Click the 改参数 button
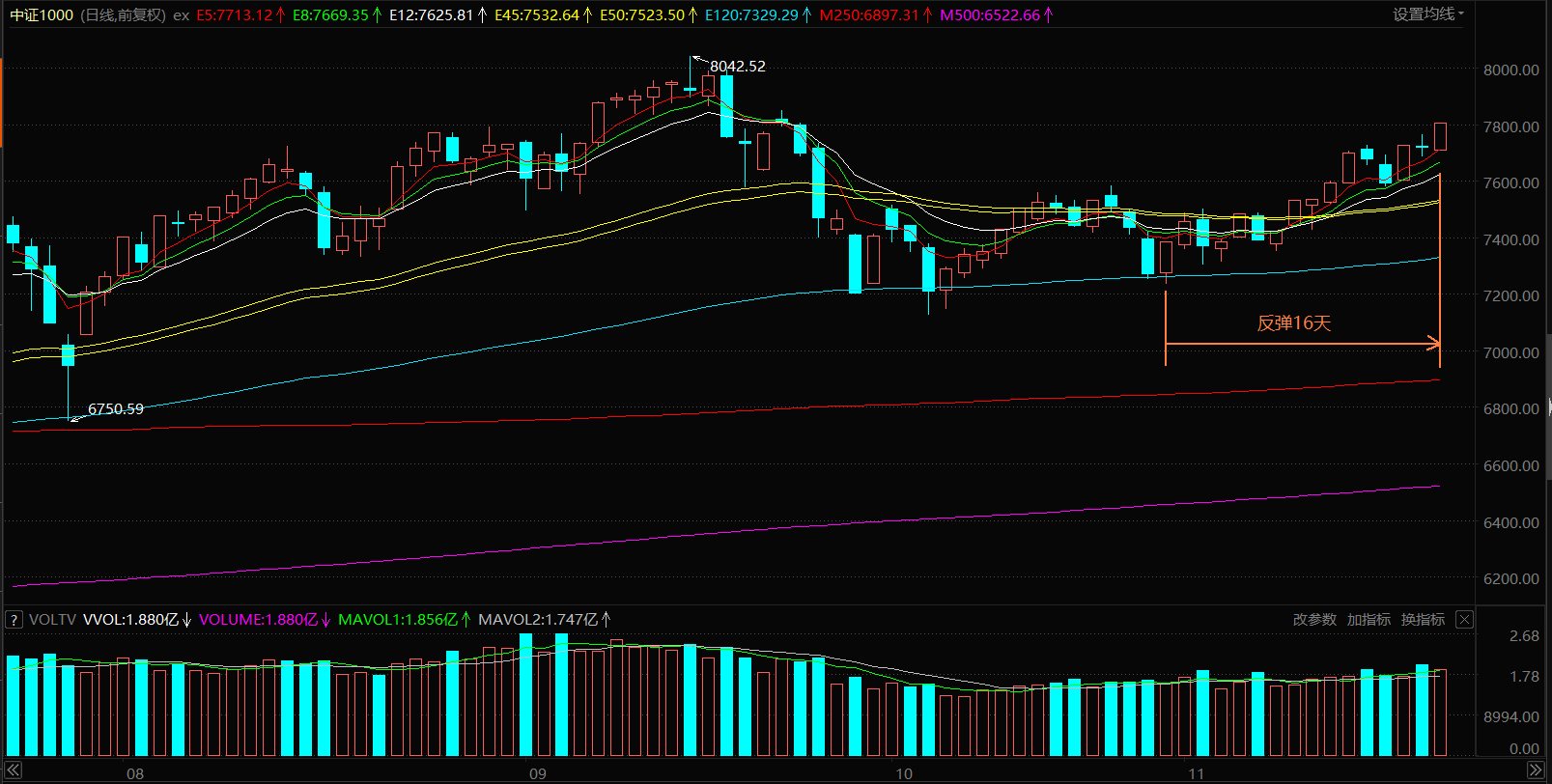The width and height of the screenshot is (1552, 784). (1314, 620)
